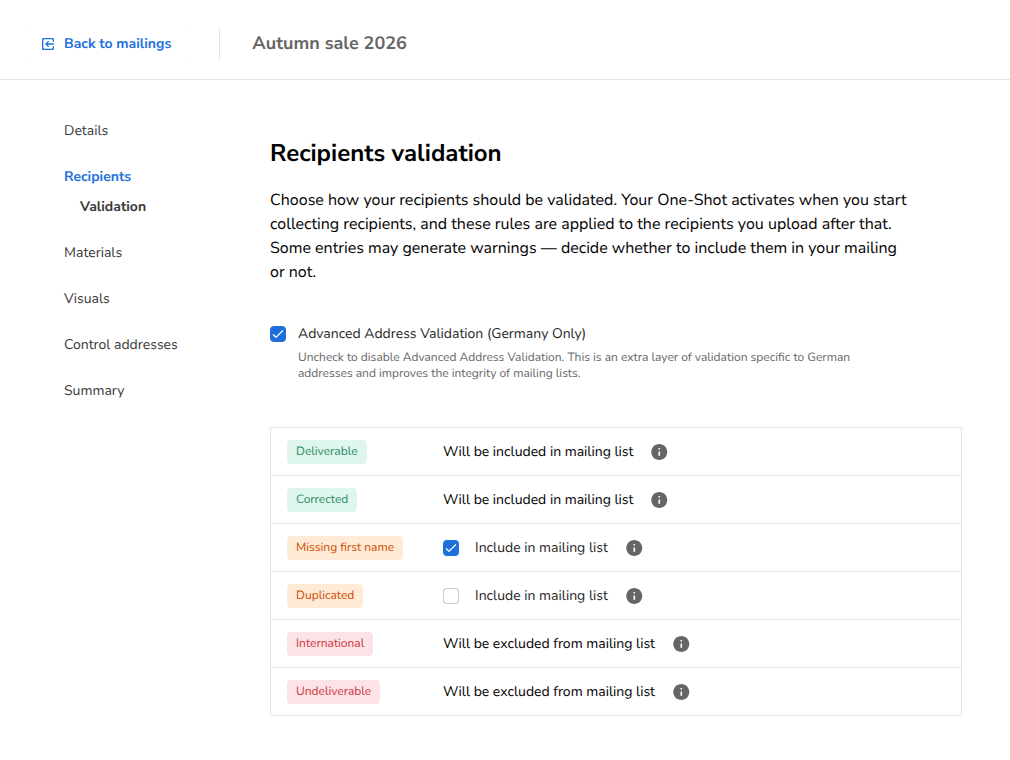Click the Deliverable status badge
1010x760 pixels.
click(x=327, y=451)
